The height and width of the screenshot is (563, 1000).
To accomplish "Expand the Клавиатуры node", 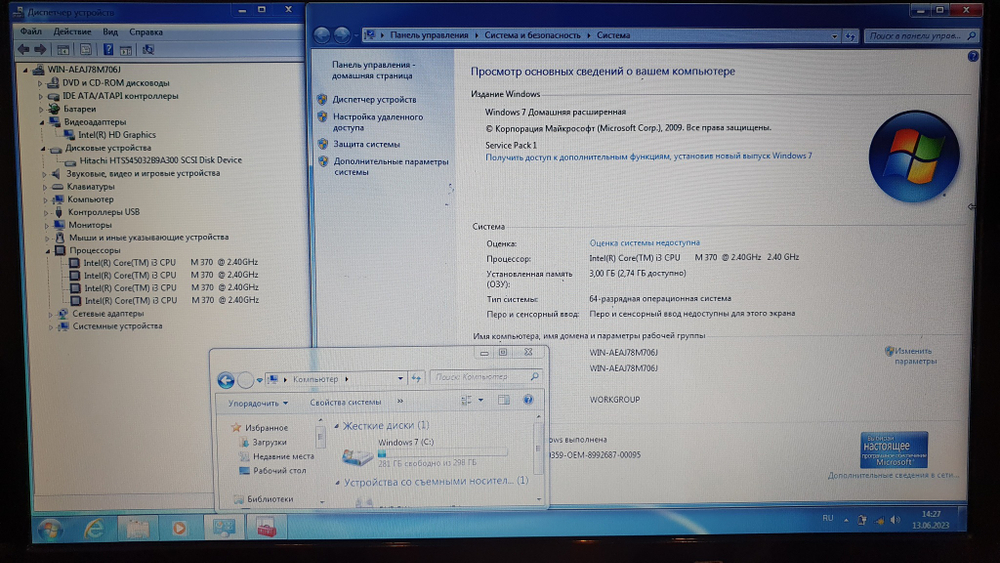I will click(45, 187).
